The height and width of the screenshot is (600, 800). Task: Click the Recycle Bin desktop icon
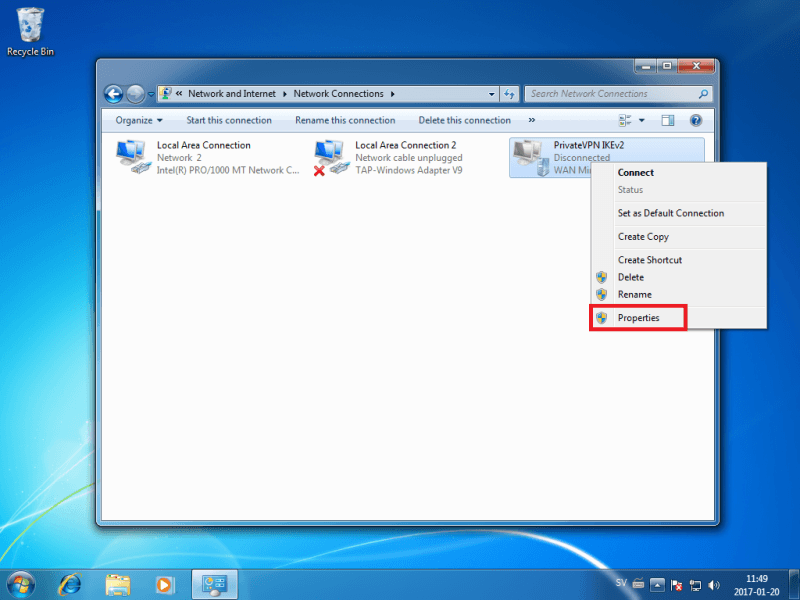(x=31, y=25)
